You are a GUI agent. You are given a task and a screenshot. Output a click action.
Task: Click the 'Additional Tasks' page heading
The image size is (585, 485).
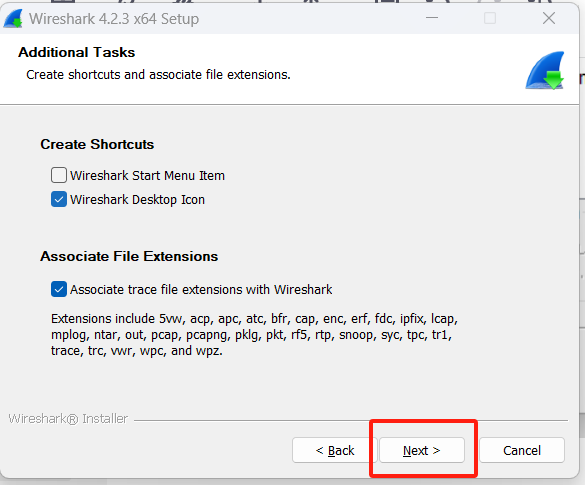[76, 52]
